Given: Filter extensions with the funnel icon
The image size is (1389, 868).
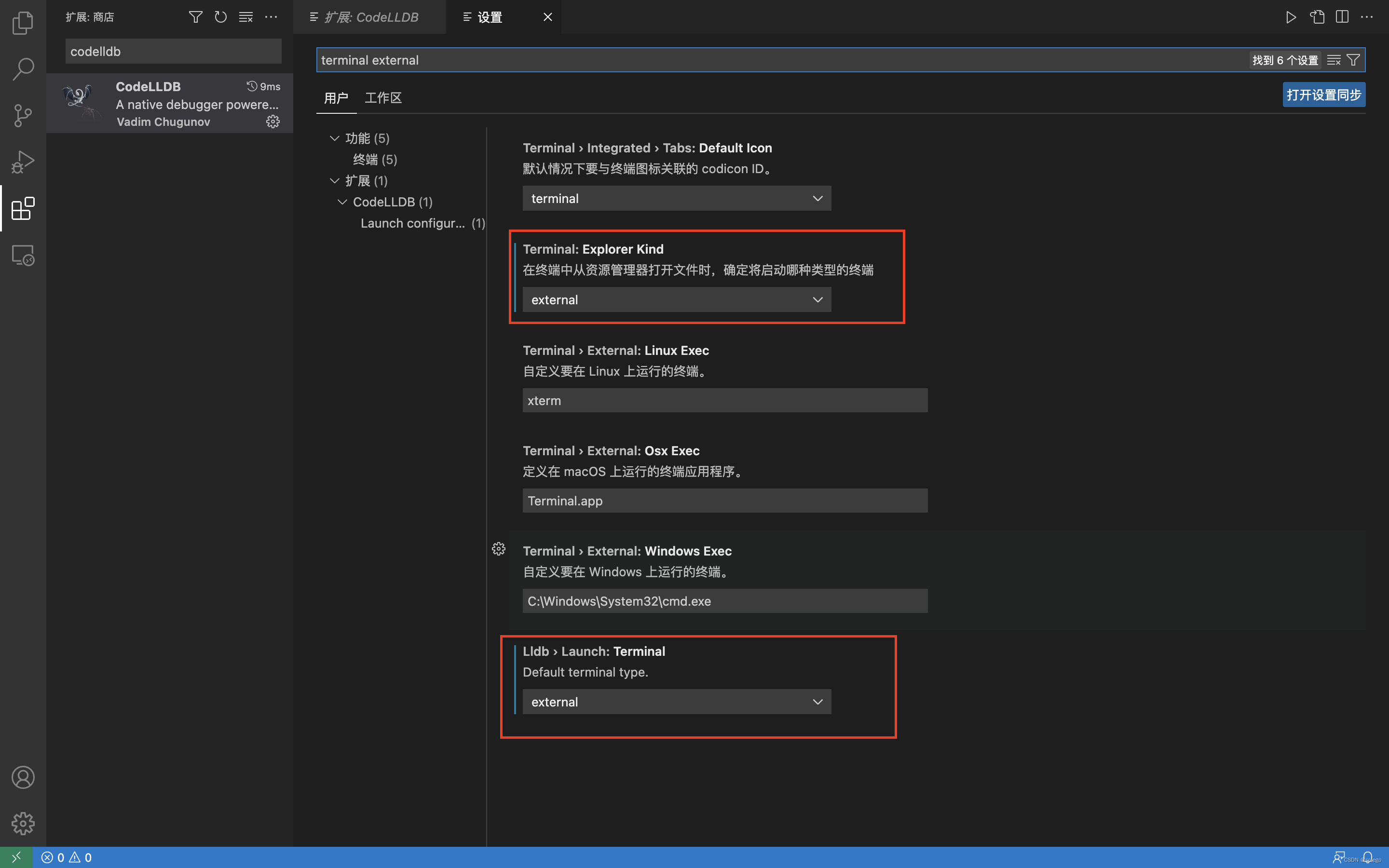Looking at the screenshot, I should pos(196,17).
